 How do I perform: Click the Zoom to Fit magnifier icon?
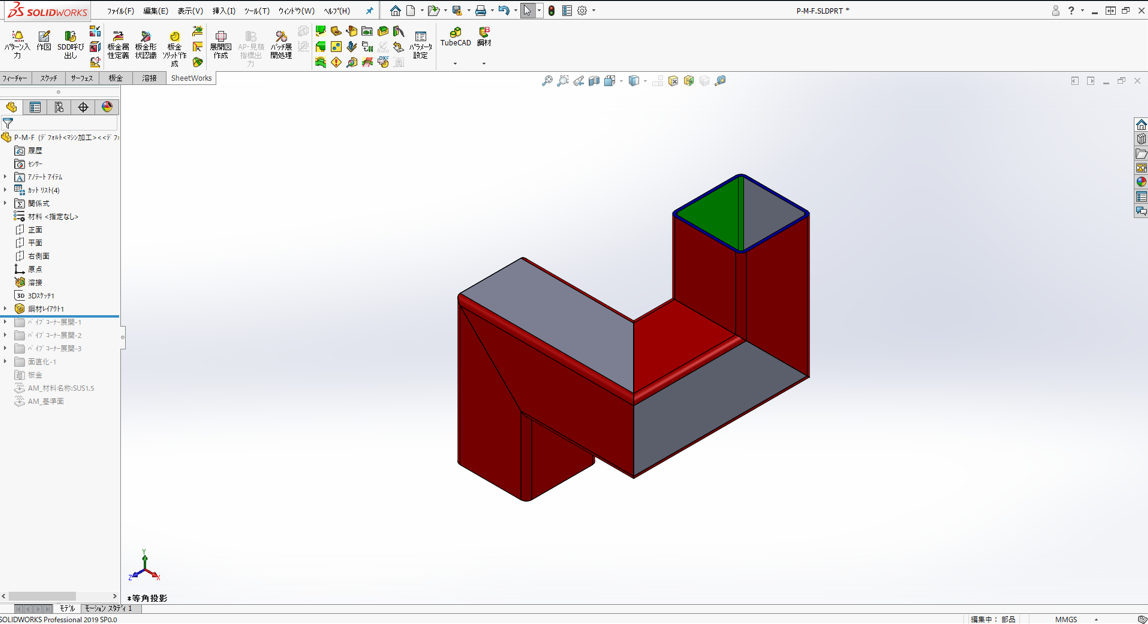pyautogui.click(x=547, y=81)
